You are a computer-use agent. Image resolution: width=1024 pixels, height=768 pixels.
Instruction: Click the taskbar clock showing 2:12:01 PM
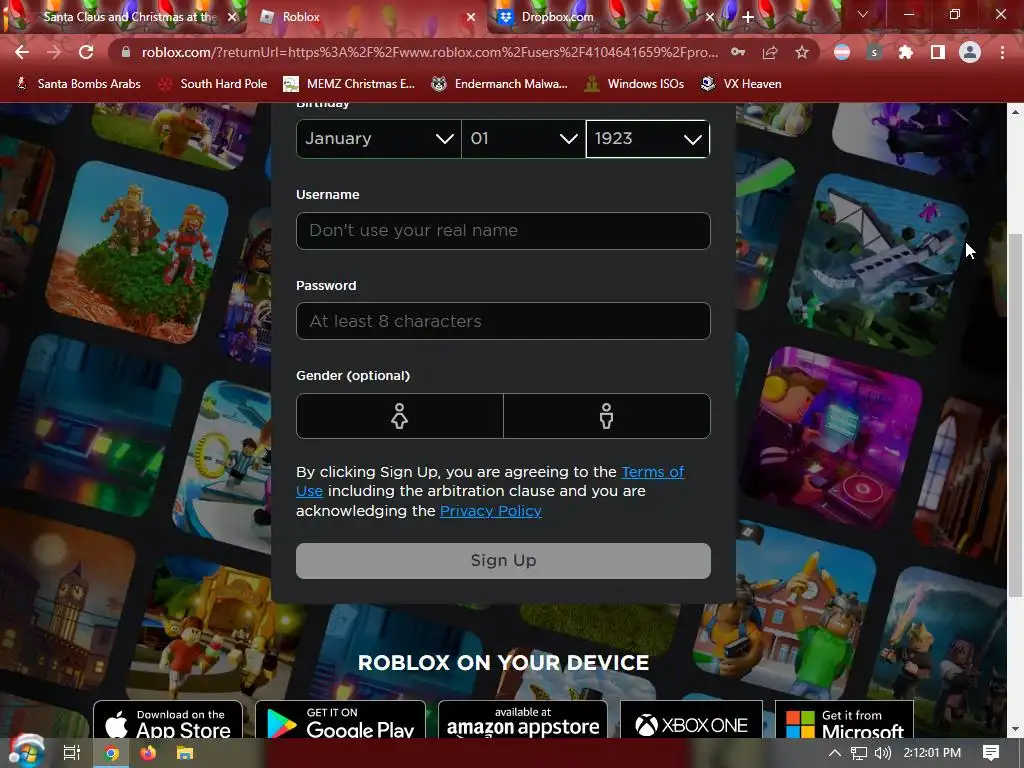[x=932, y=753]
